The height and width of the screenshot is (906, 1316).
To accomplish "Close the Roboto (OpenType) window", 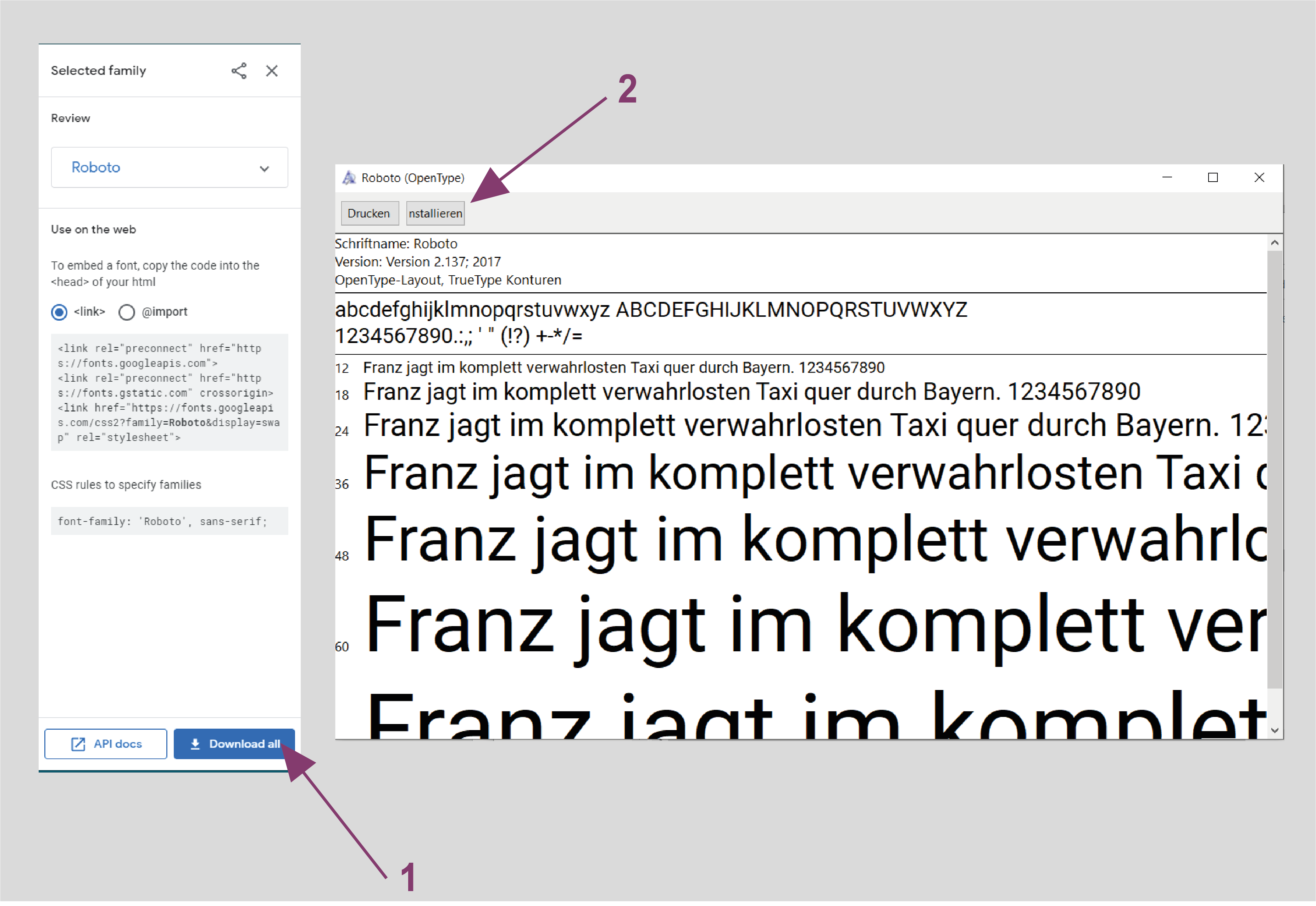I will tap(1259, 178).
